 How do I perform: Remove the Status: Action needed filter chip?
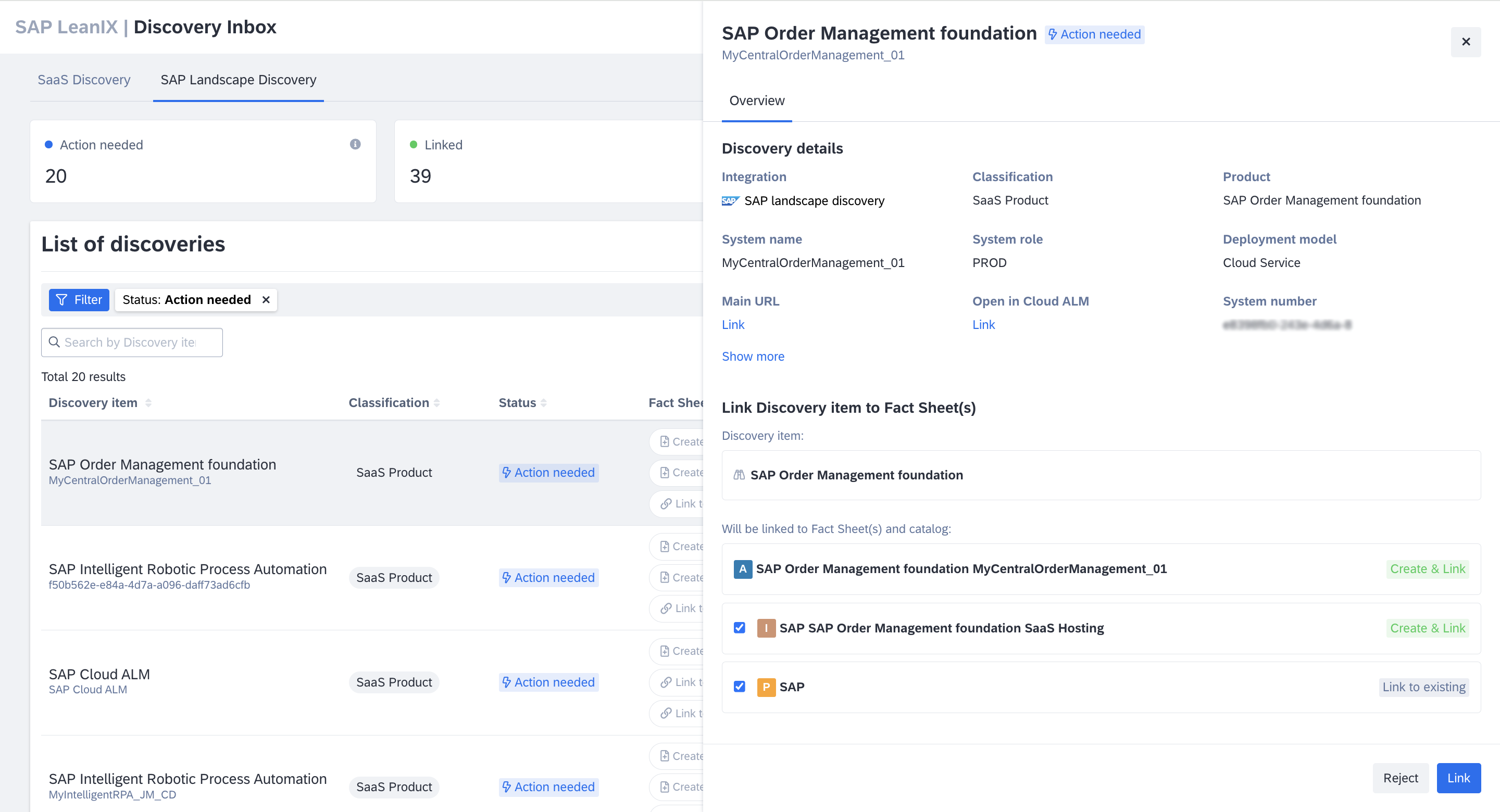[266, 300]
